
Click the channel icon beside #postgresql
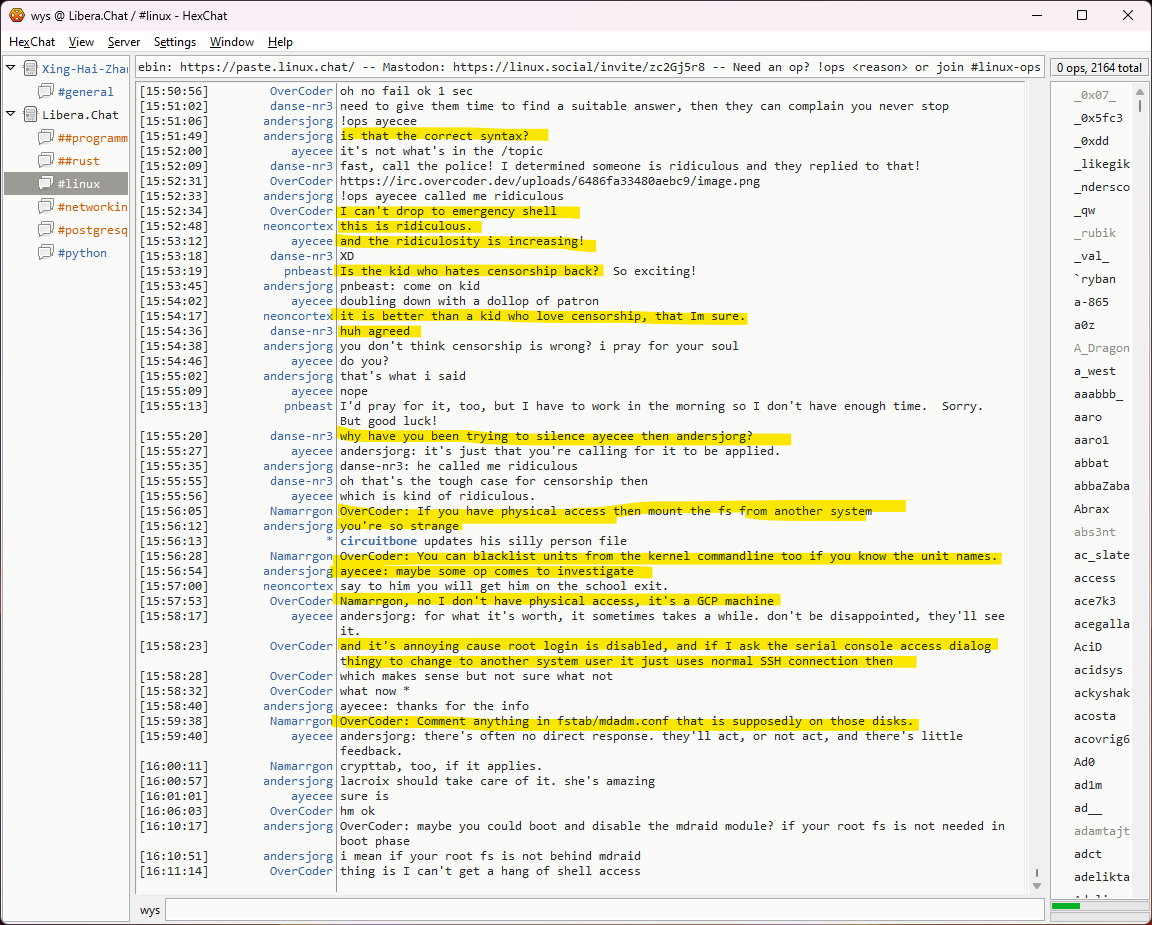pos(46,230)
